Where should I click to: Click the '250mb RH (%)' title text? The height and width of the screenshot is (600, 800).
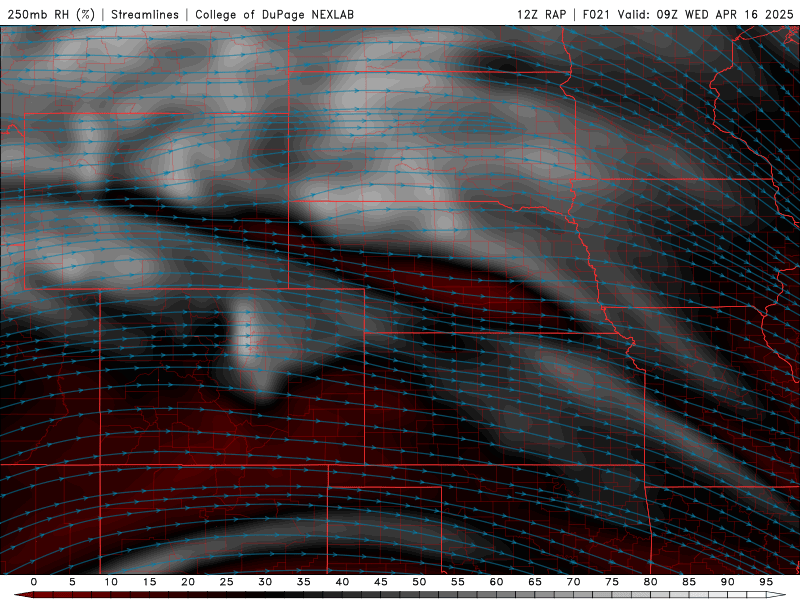click(x=52, y=14)
